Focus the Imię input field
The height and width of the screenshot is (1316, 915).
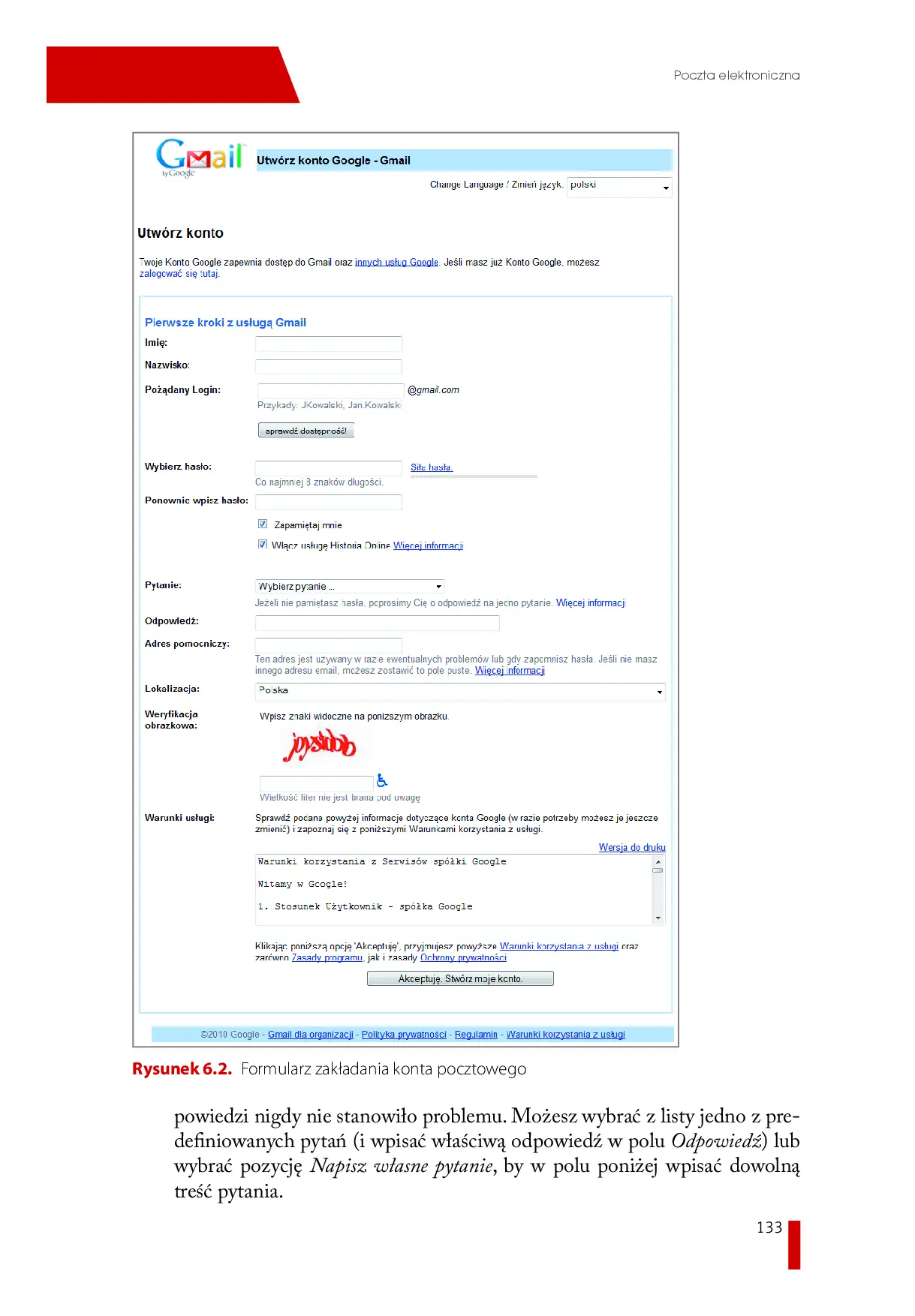(329, 344)
